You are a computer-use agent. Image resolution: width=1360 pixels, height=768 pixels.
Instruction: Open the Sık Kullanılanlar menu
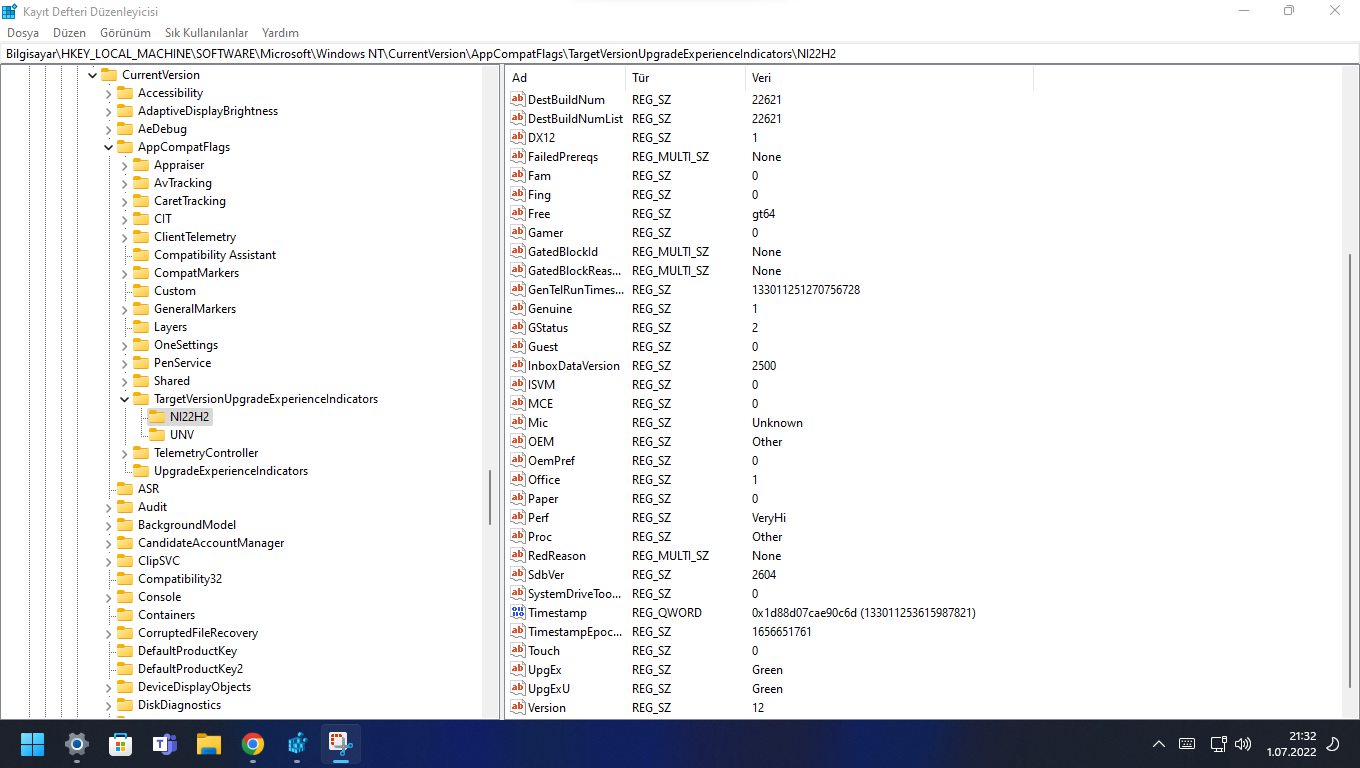[206, 33]
